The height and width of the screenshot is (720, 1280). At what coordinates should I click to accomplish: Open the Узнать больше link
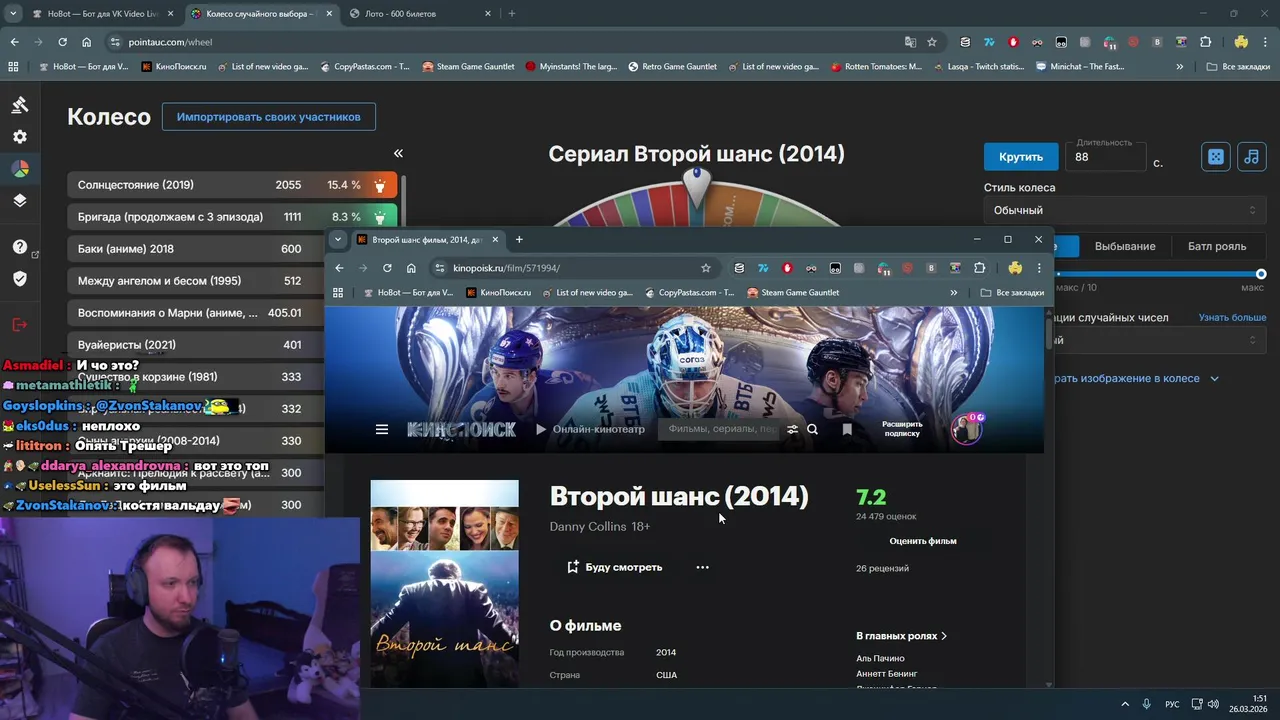(x=1232, y=318)
